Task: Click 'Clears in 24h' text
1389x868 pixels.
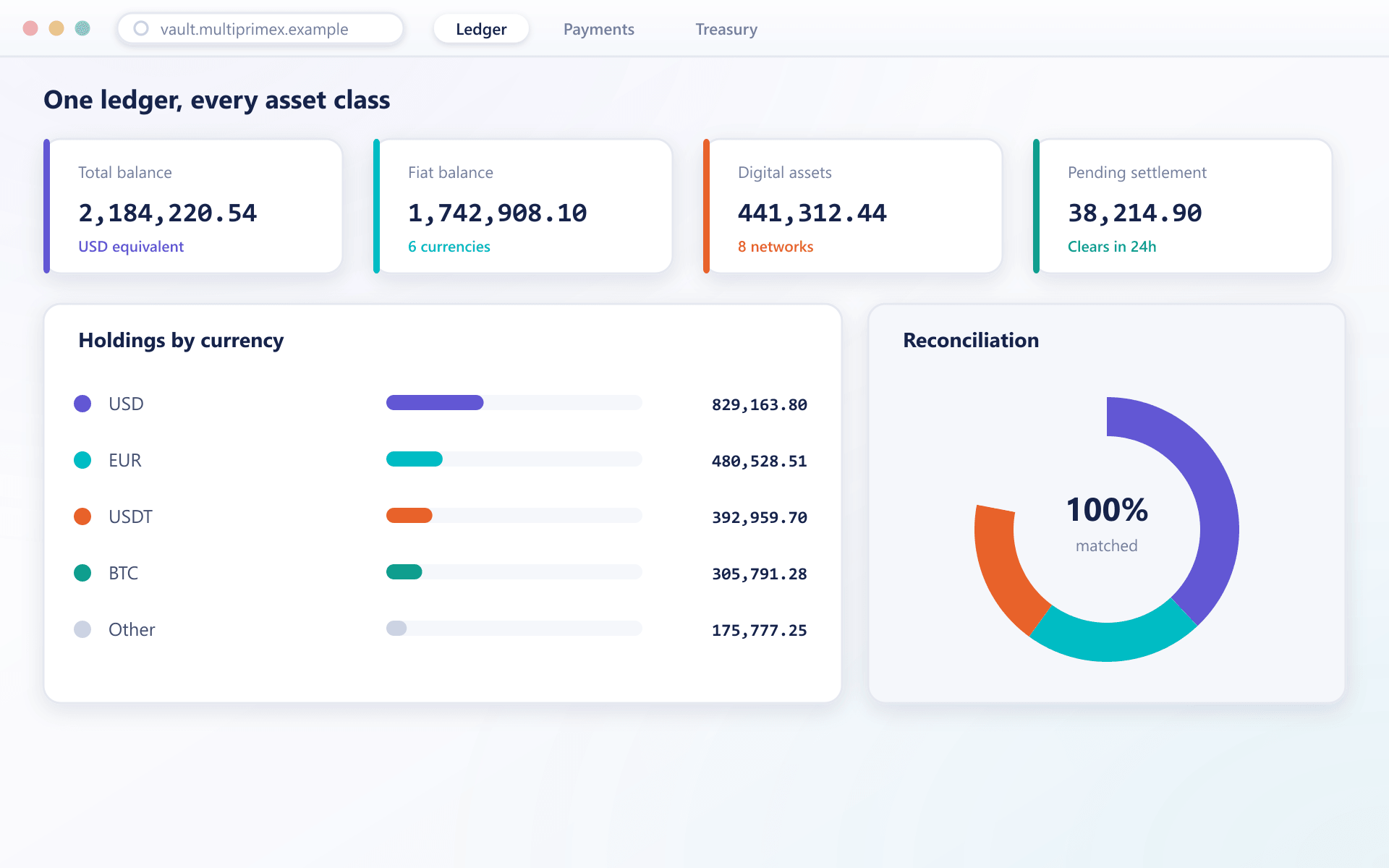Action: (1112, 247)
